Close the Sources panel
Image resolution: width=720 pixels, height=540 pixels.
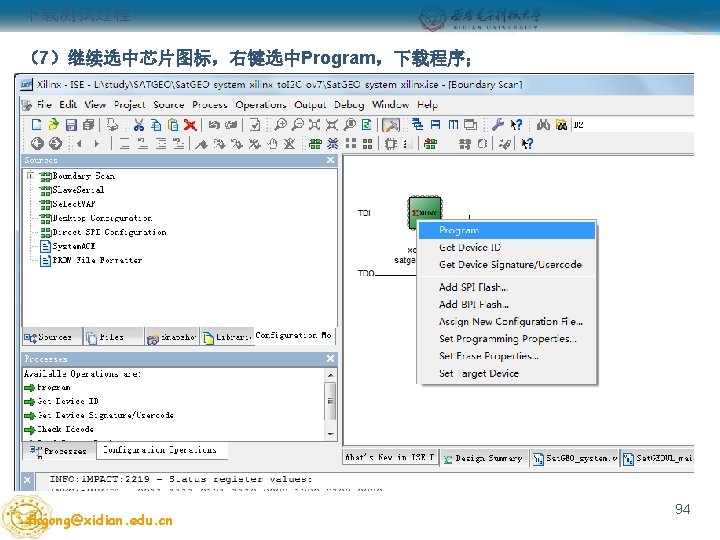point(330,160)
